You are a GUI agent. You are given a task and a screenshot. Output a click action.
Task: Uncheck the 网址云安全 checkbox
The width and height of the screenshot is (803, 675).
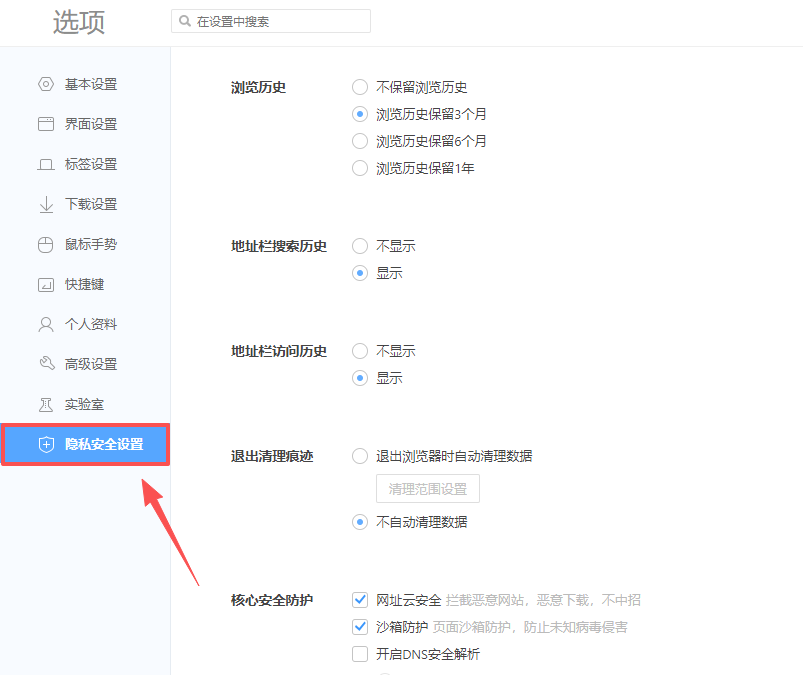360,600
